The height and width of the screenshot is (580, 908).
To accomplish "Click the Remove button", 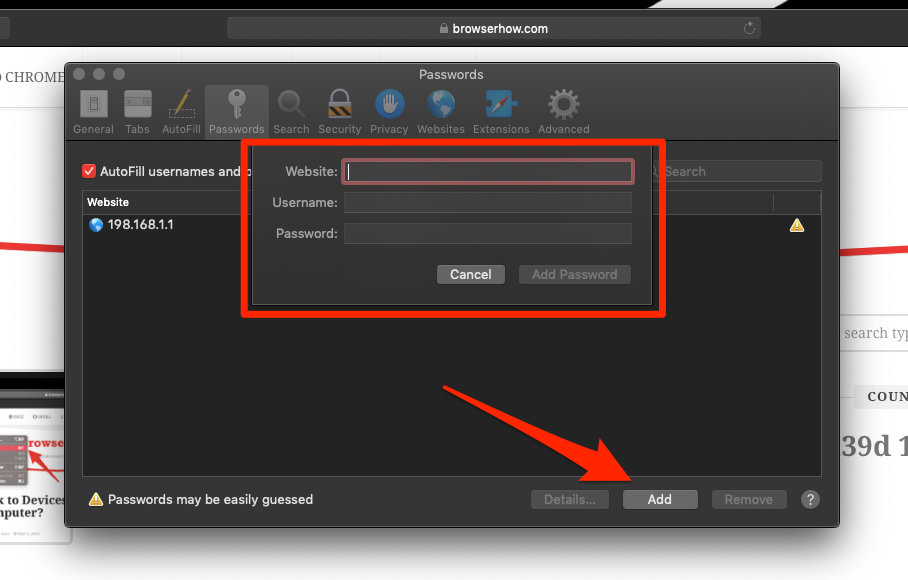I will (749, 500).
